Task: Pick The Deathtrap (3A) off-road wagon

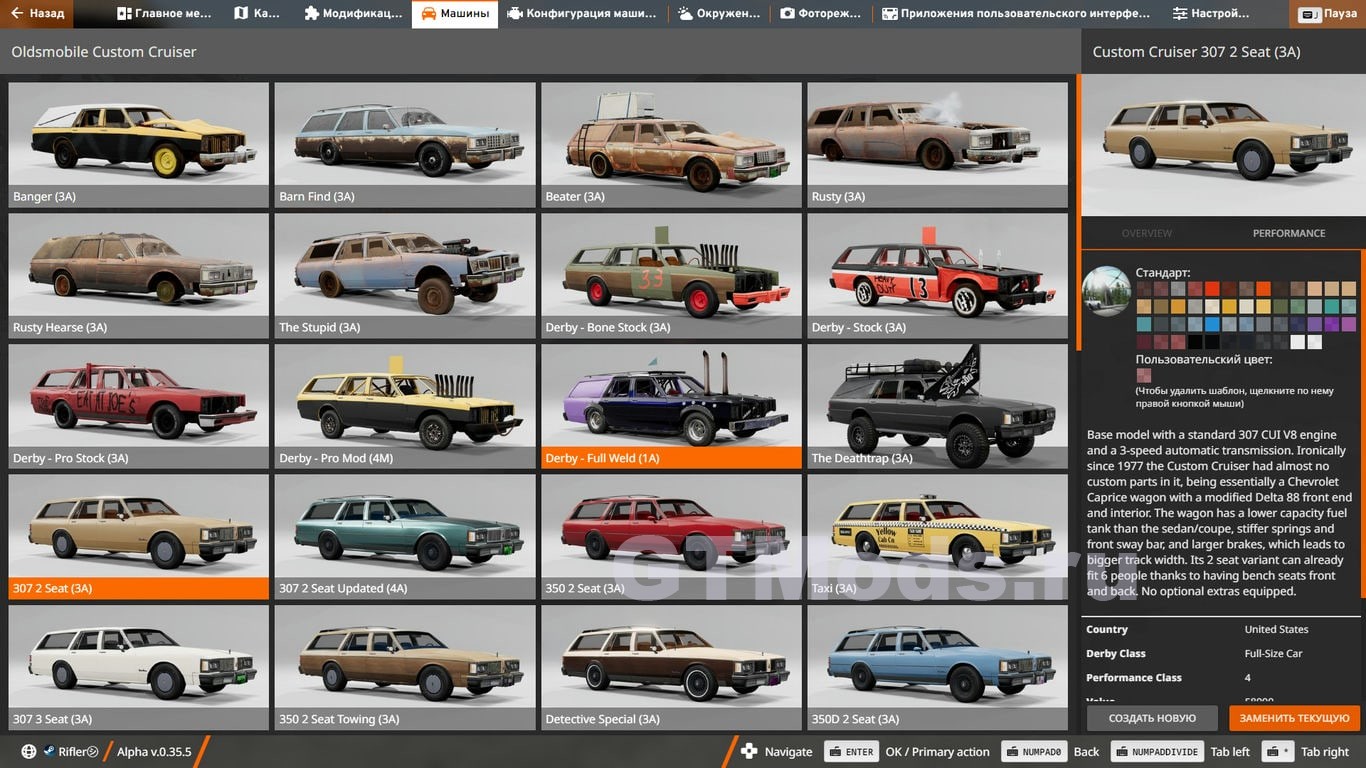Action: click(x=937, y=407)
